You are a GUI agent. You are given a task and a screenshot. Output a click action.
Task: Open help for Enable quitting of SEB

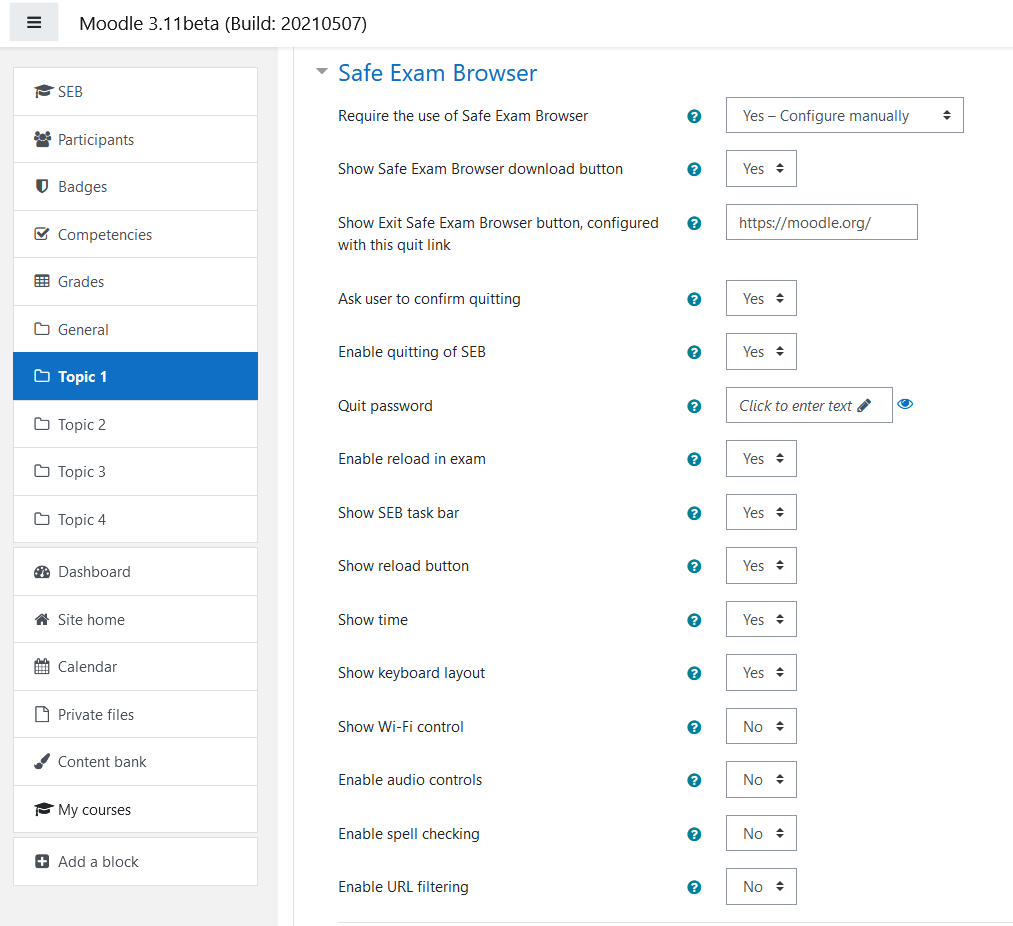coord(694,352)
